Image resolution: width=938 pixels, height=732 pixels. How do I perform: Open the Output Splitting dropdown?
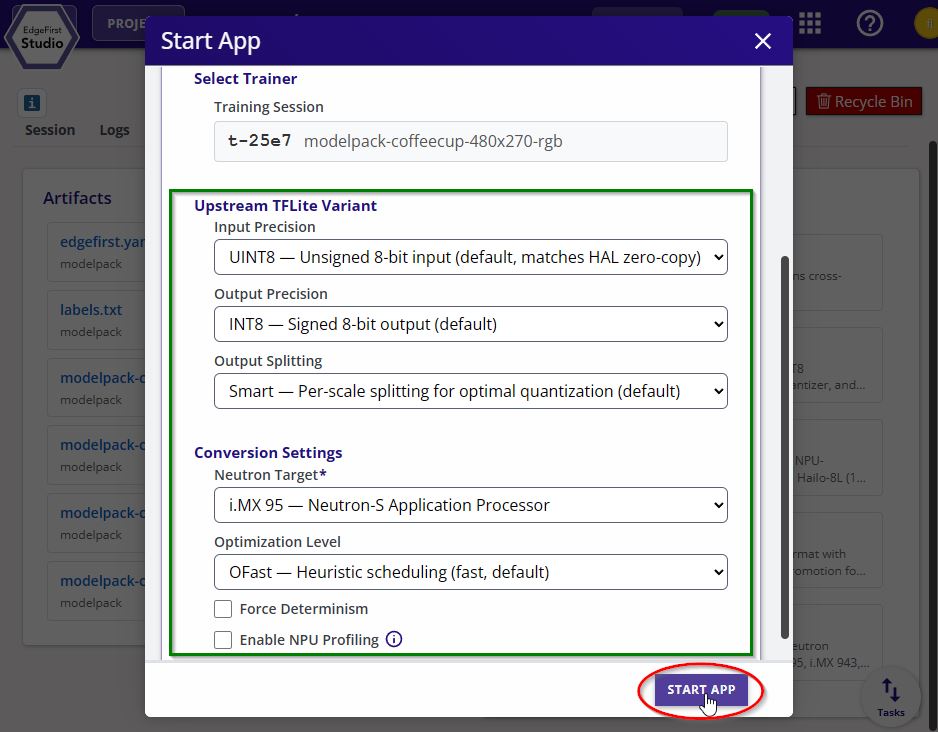471,391
